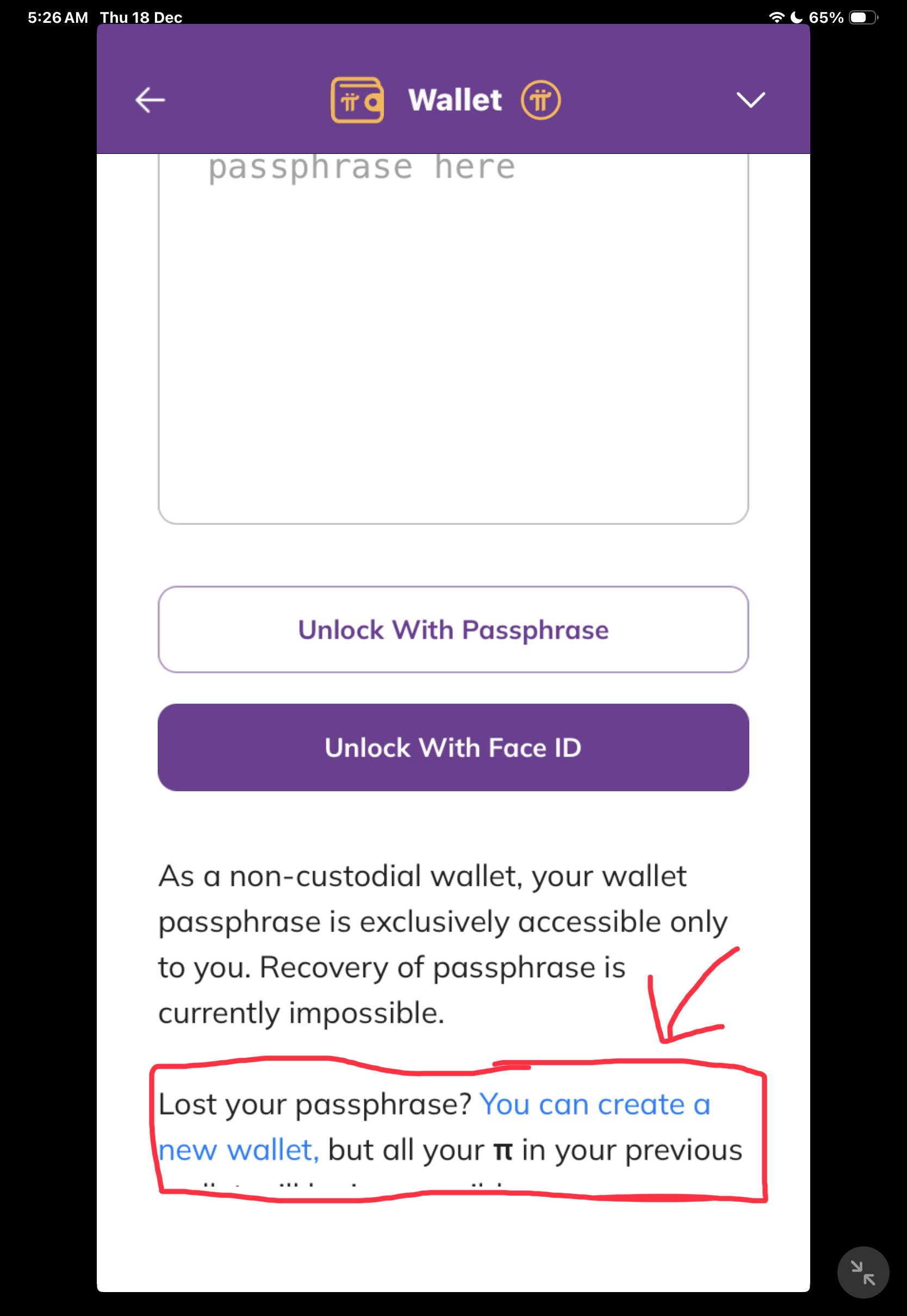Viewport: 907px width, 1316px height.
Task: Click the 'Lost your passphrase?' text
Action: (x=315, y=1104)
